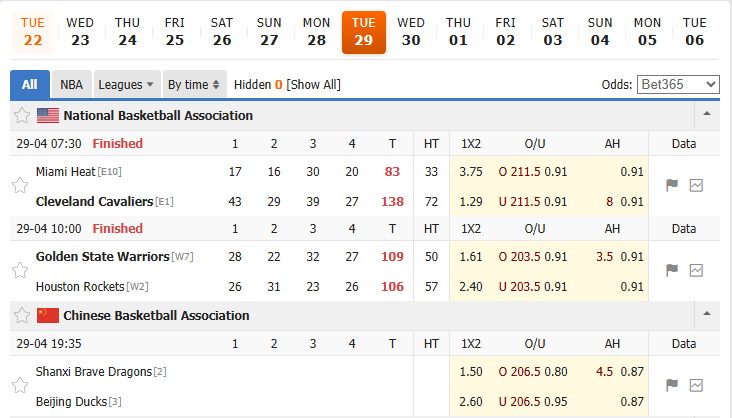
Task: Select highlighted date TUE 29
Action: (x=364, y=32)
